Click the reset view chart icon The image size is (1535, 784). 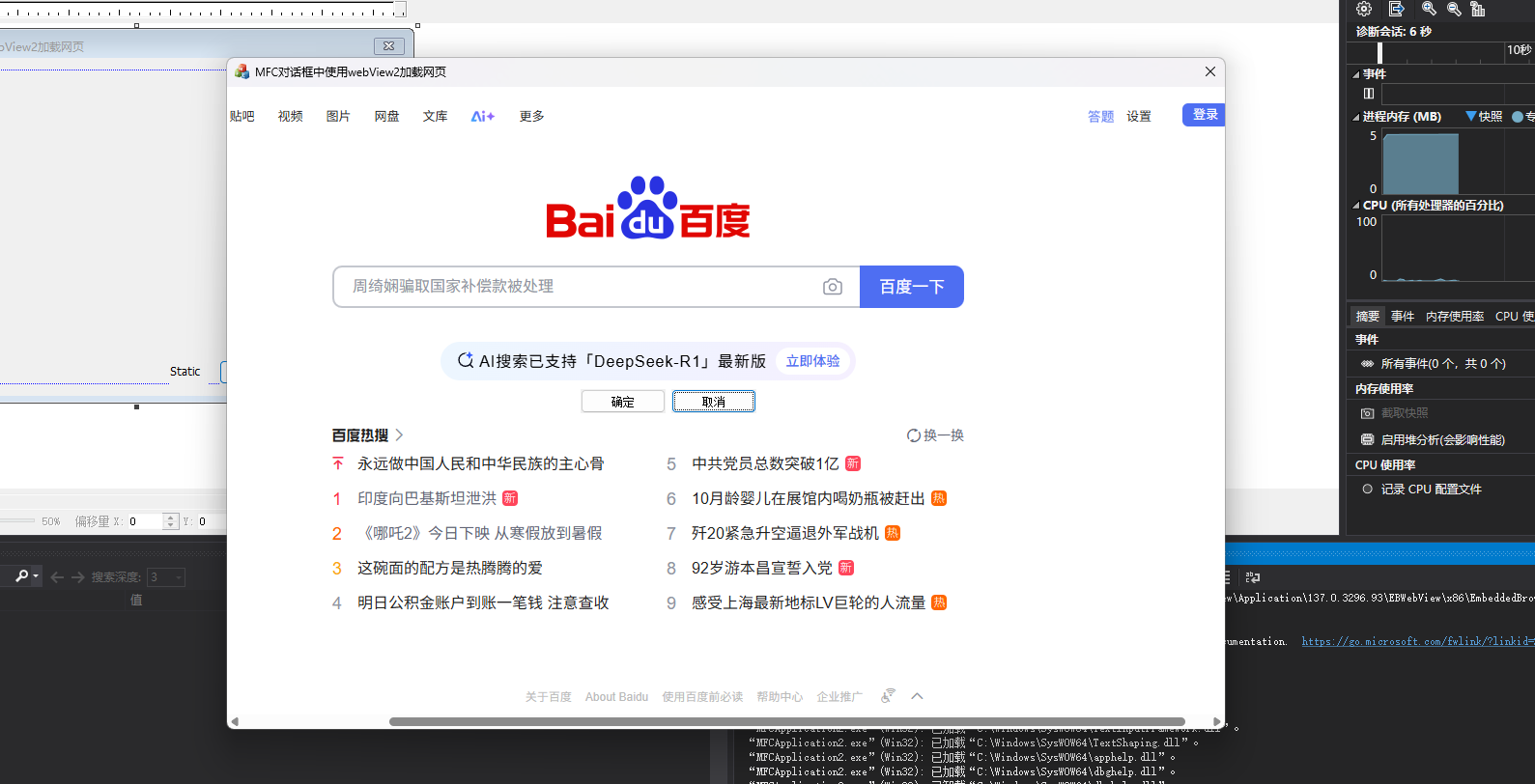click(x=1478, y=9)
